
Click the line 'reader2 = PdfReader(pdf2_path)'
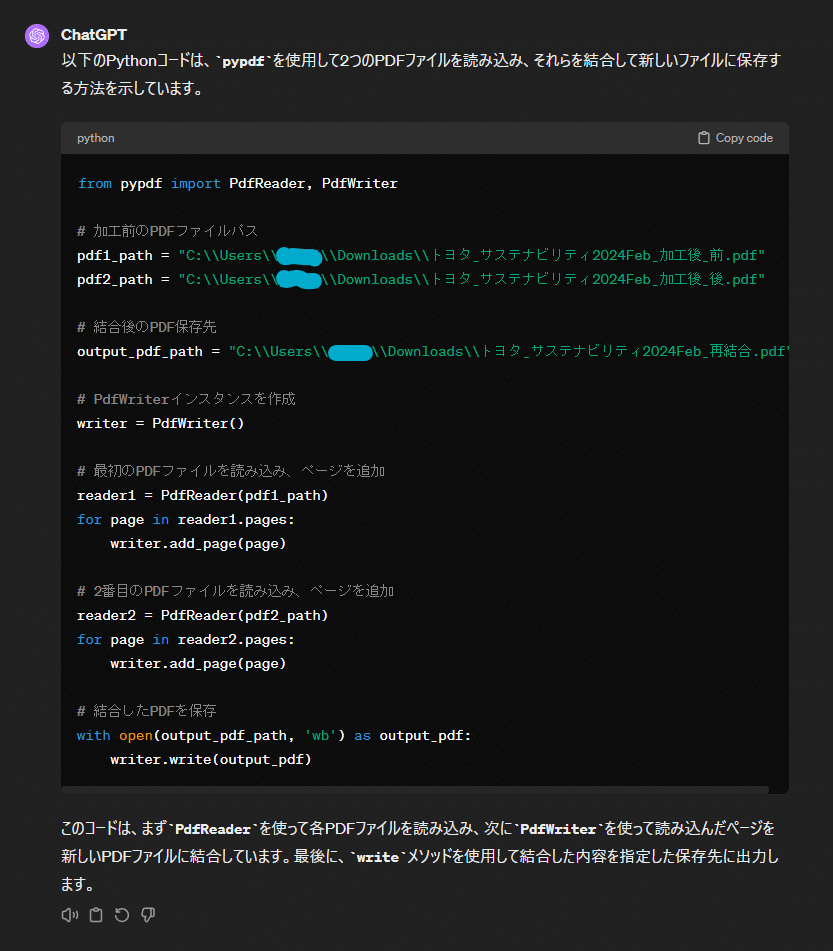203,616
